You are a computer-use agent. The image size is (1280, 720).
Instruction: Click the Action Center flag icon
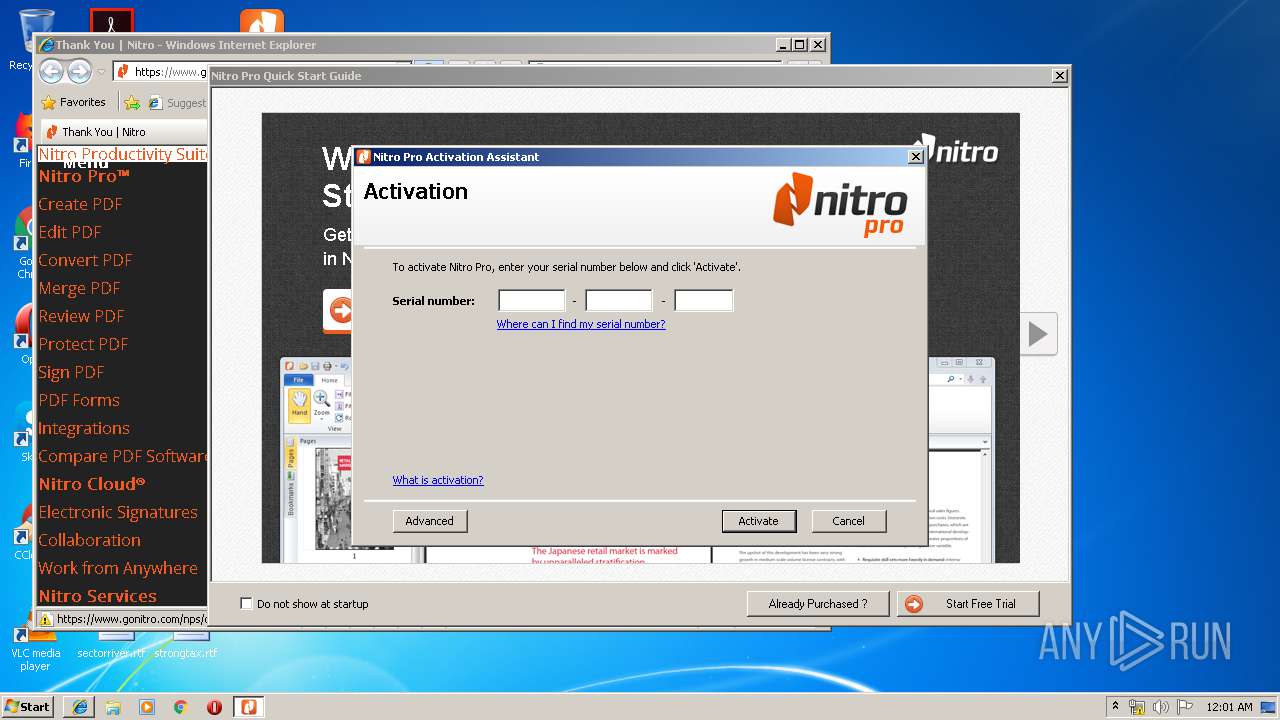1185,707
